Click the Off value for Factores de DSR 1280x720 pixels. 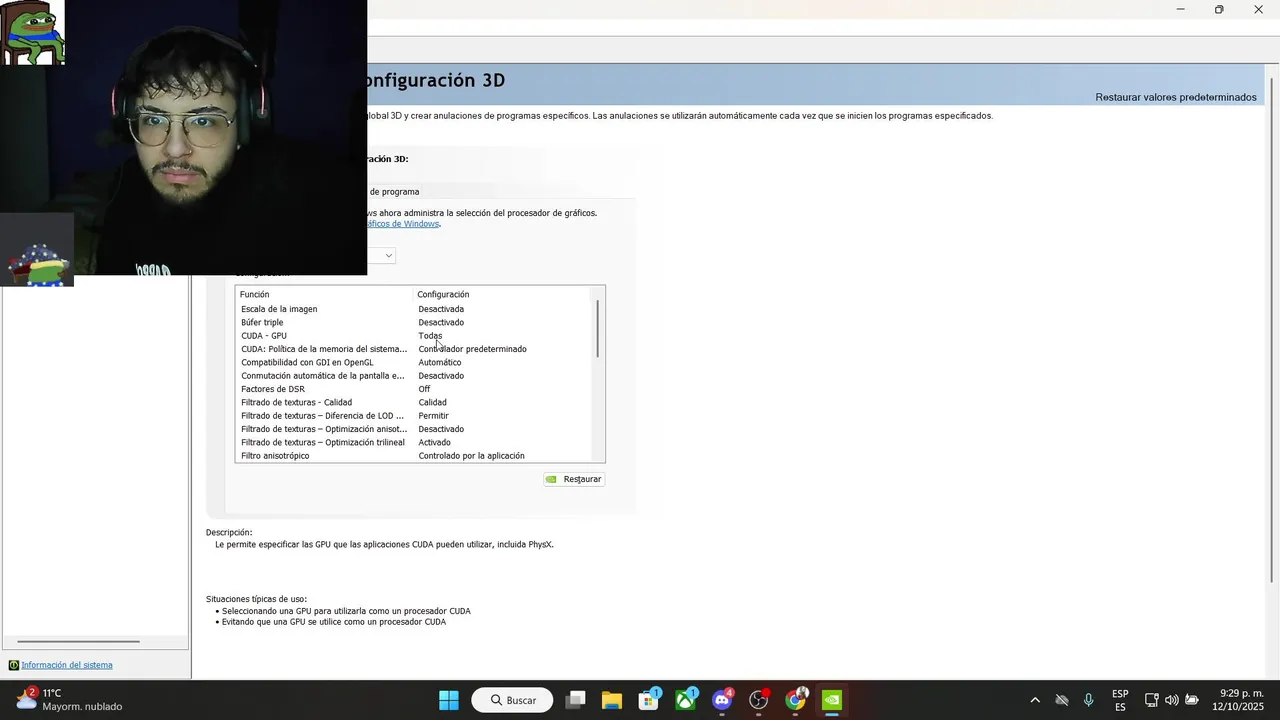coord(424,389)
